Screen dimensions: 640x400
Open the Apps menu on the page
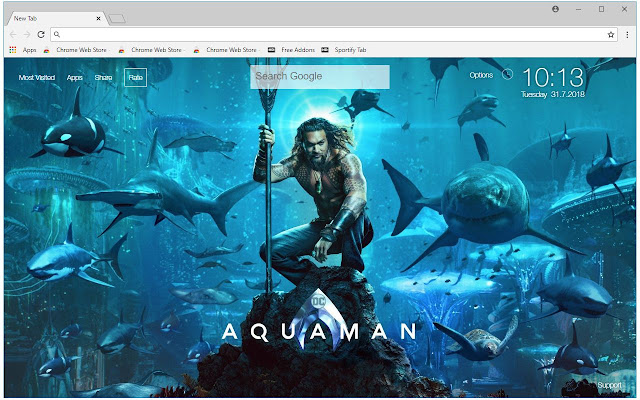pyautogui.click(x=75, y=78)
